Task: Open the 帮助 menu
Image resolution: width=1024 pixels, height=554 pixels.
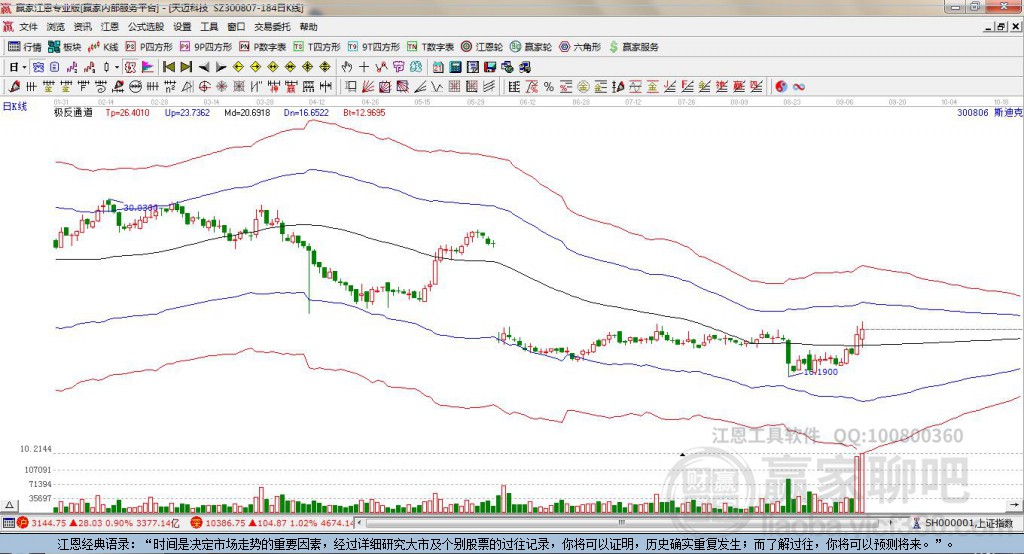Action: coord(308,27)
